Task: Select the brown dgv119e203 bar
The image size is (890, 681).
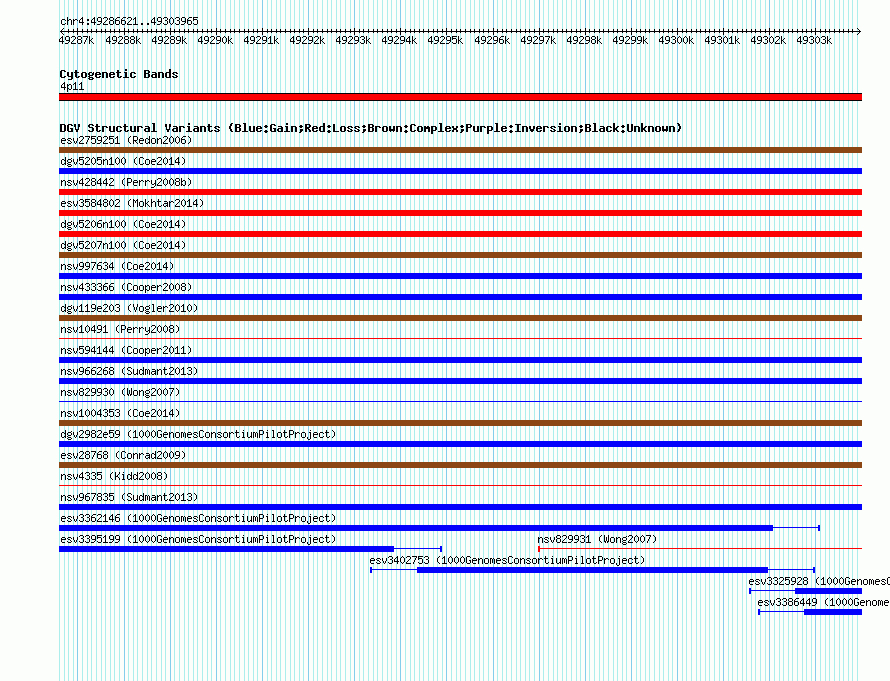Action: 460,318
